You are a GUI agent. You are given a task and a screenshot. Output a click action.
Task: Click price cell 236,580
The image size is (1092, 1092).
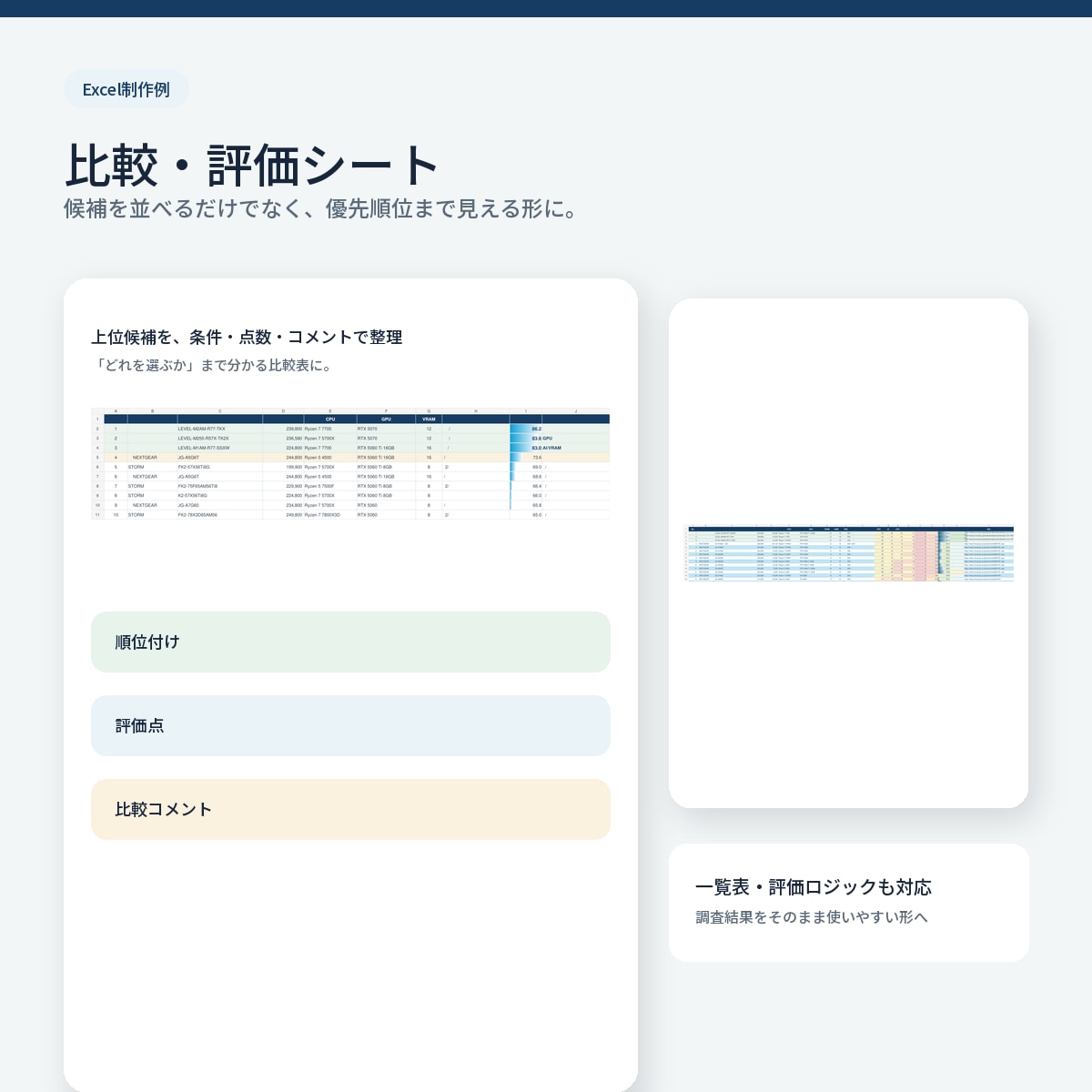coord(294,439)
